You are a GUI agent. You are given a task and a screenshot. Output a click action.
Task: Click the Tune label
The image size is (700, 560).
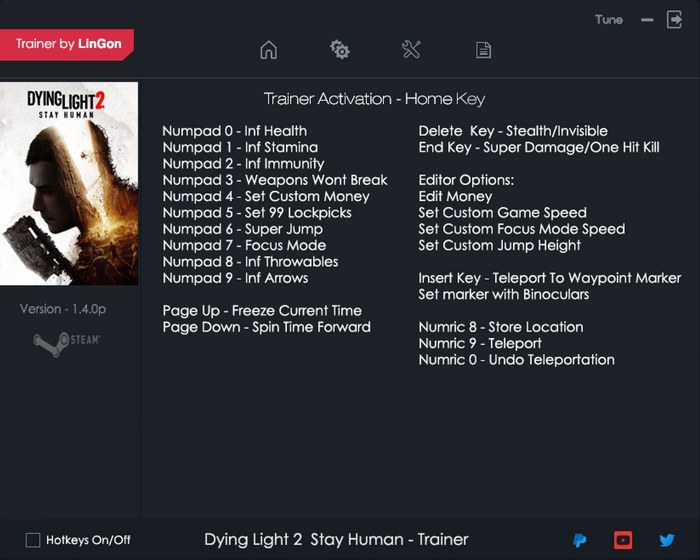[608, 19]
